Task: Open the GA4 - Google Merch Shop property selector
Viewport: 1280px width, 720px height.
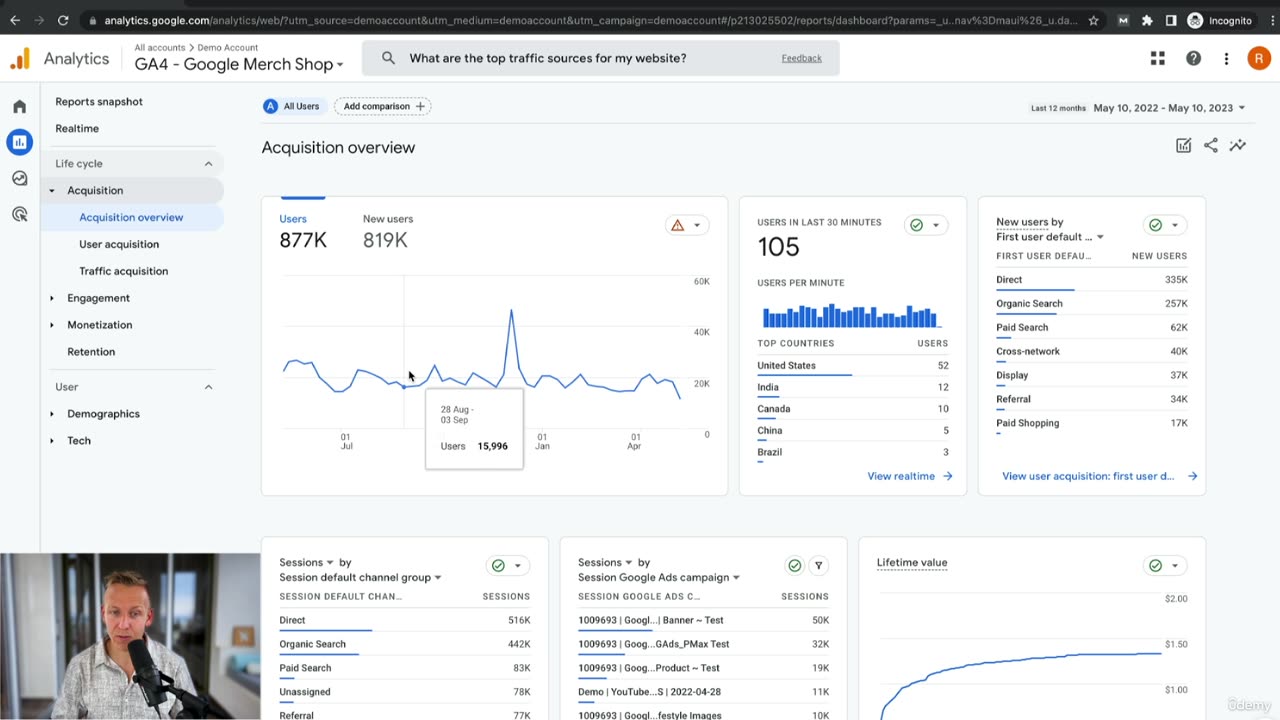Action: (x=239, y=64)
